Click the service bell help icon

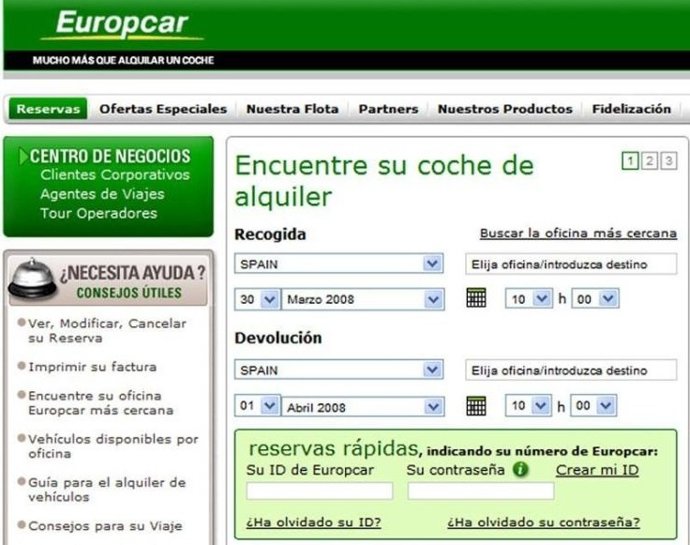[x=32, y=279]
